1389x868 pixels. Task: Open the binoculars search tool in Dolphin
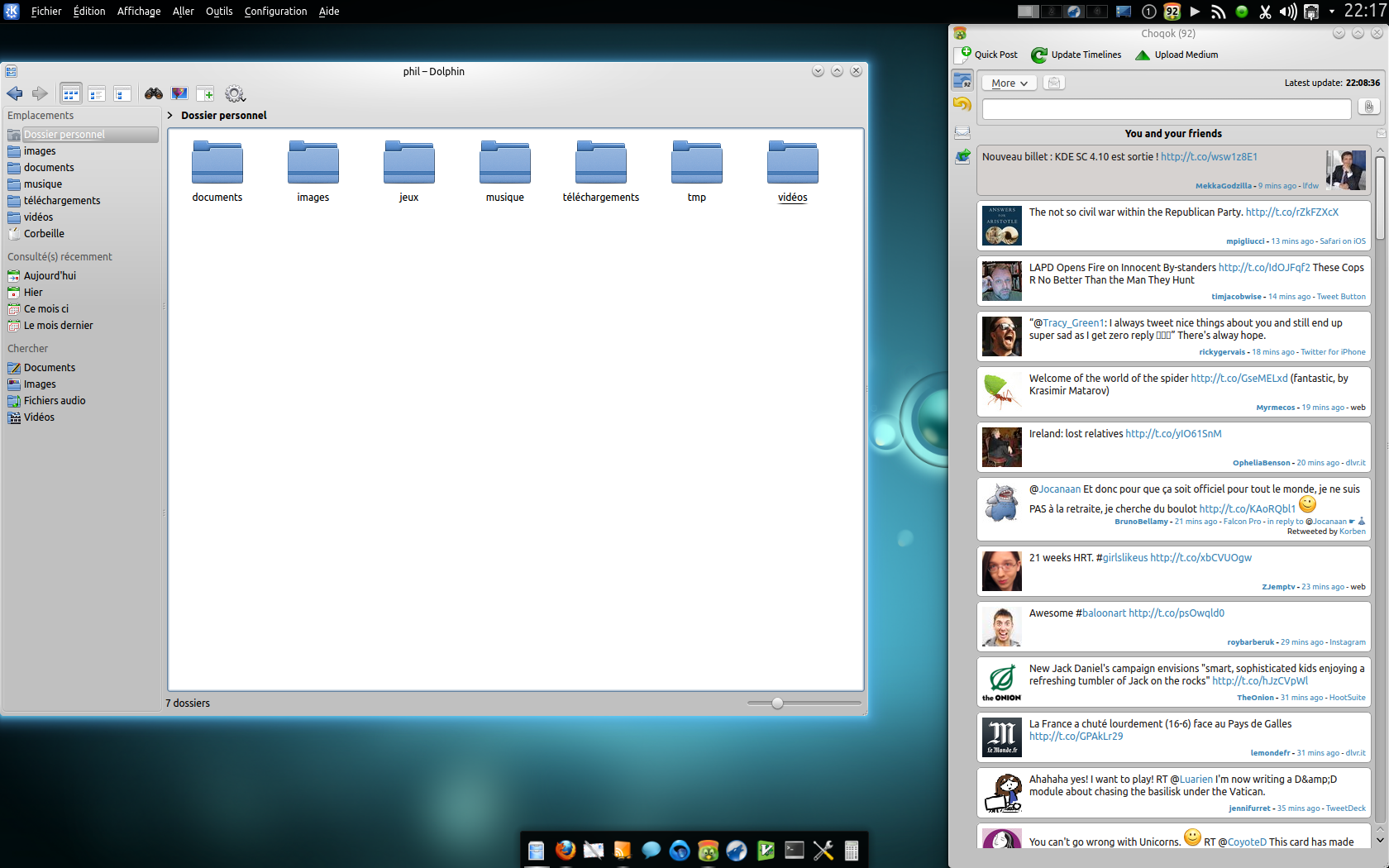pos(154,93)
